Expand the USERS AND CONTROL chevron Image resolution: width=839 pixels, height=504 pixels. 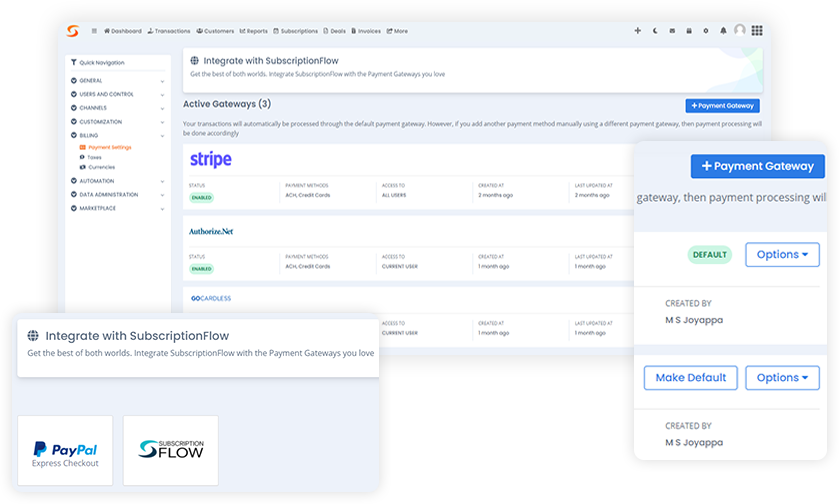coord(162,95)
